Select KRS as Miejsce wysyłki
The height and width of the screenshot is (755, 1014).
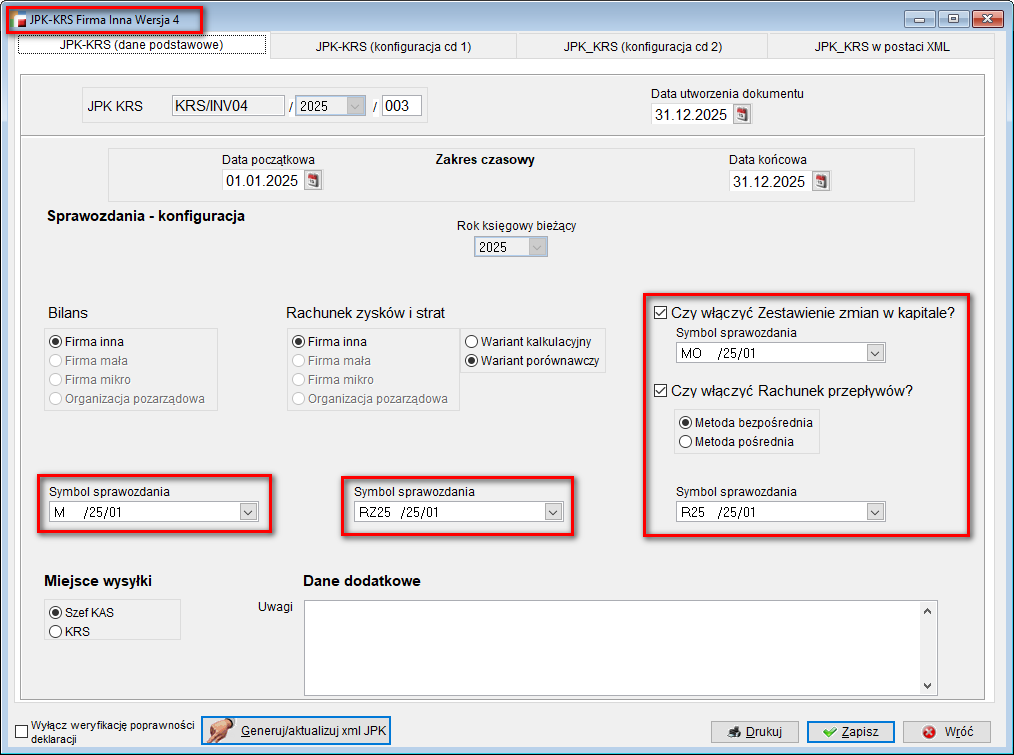[55, 631]
